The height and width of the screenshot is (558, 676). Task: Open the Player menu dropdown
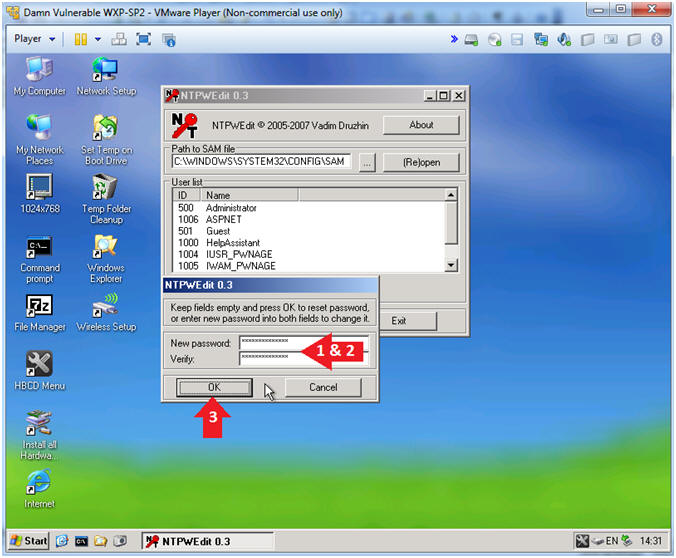pyautogui.click(x=34, y=39)
